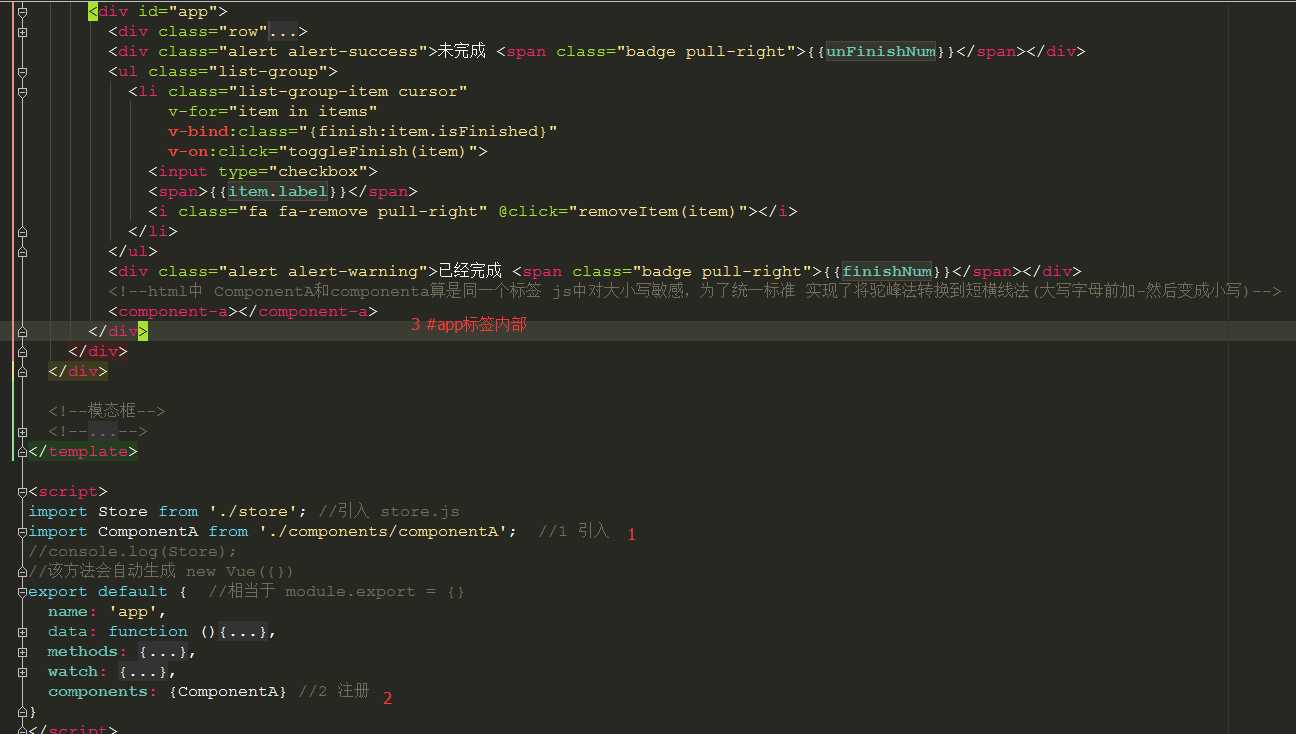Click the "..." placeholder after class="row"
1296x734 pixels.
pos(282,32)
